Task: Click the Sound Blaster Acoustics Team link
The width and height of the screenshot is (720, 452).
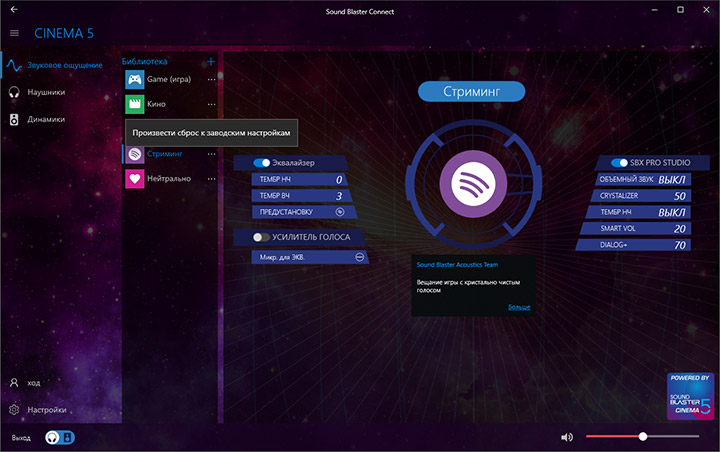Action: [457, 265]
